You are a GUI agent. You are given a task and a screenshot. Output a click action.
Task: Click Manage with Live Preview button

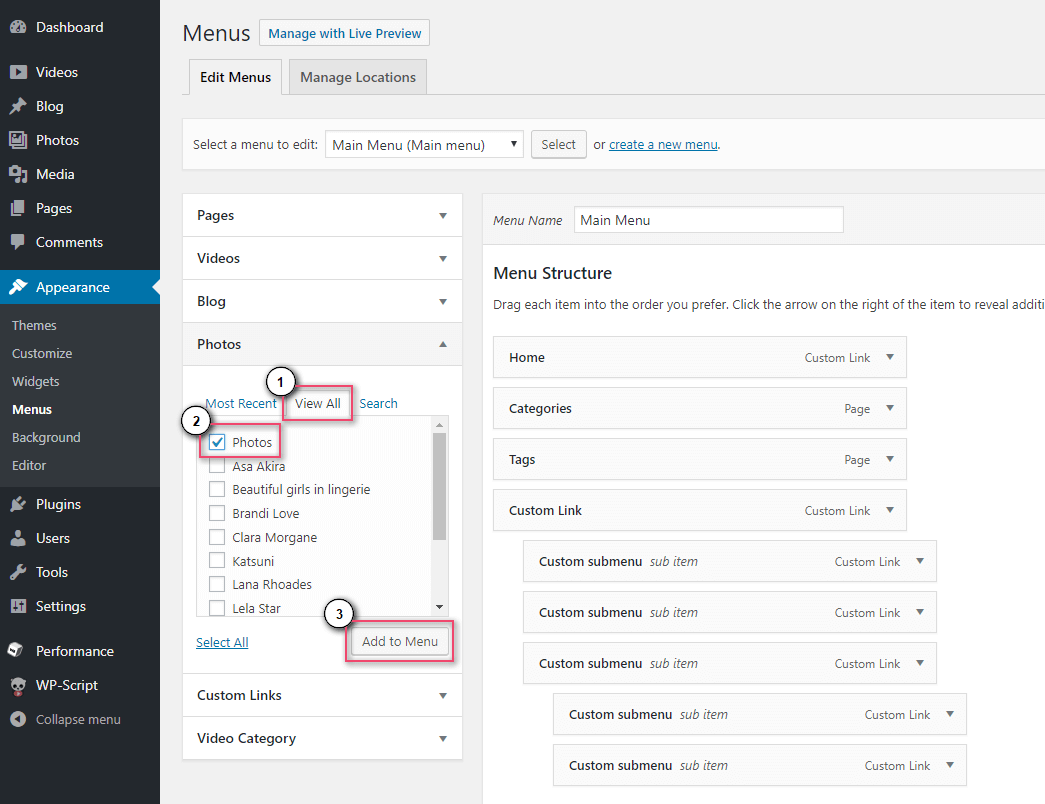[345, 33]
